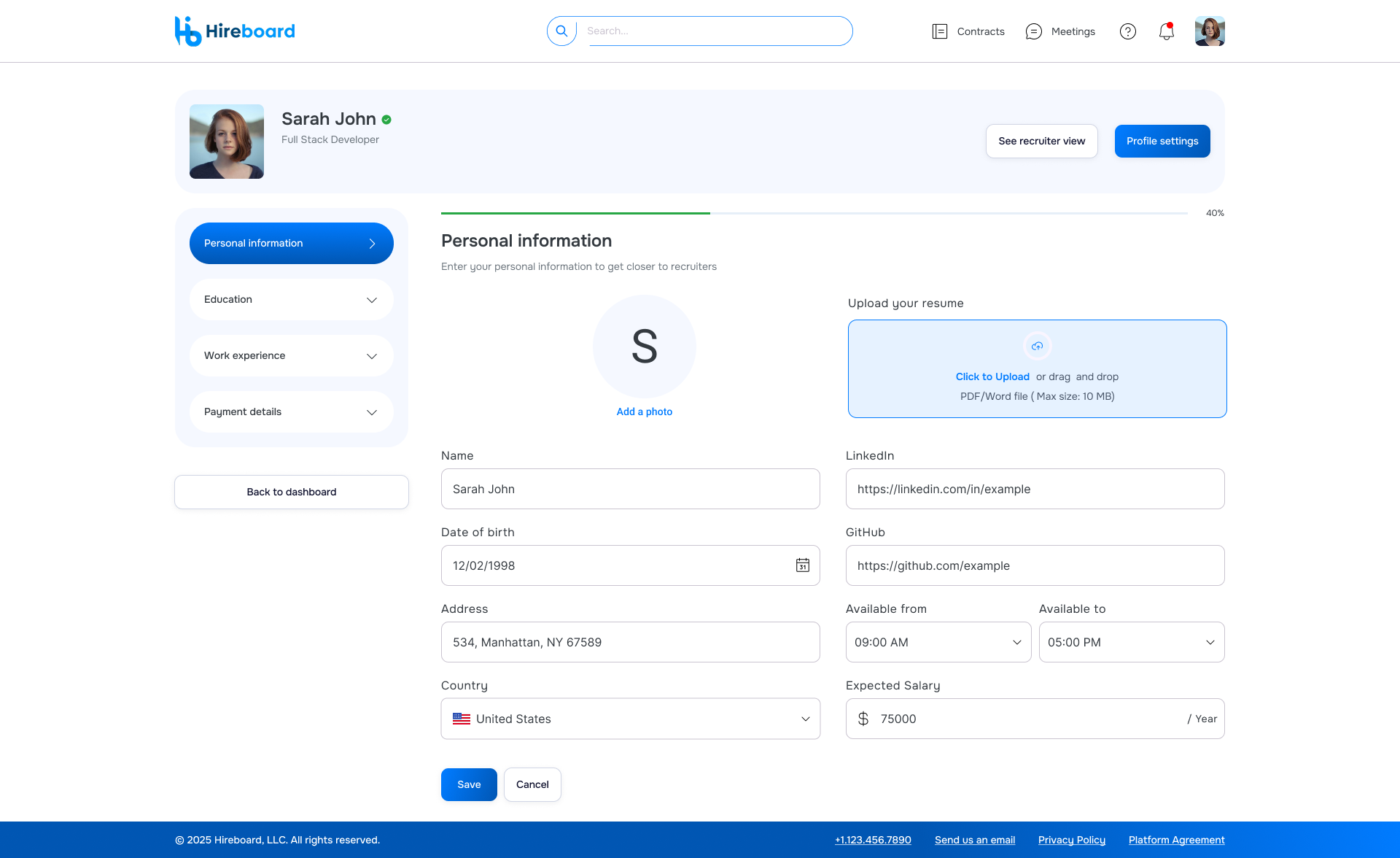Viewport: 1400px width, 858px height.
Task: Expand the Work experience section
Action: (x=292, y=356)
